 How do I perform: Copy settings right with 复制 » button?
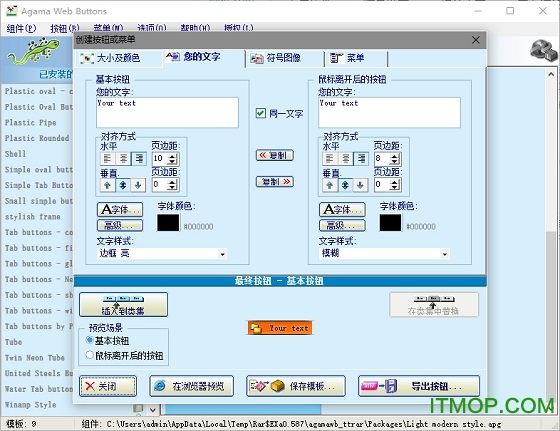pos(275,182)
